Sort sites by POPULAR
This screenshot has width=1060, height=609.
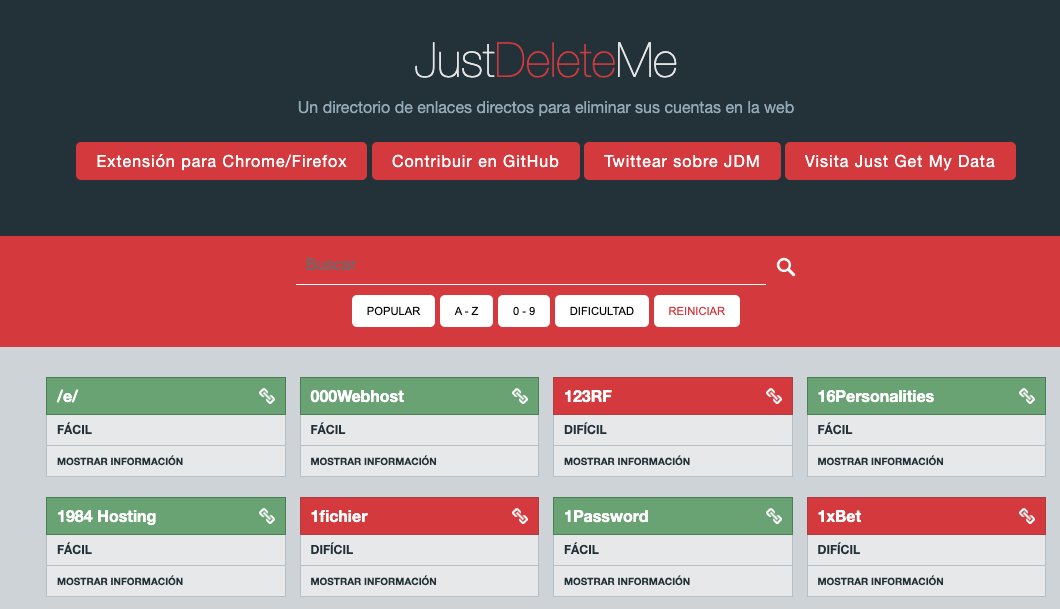tap(393, 311)
